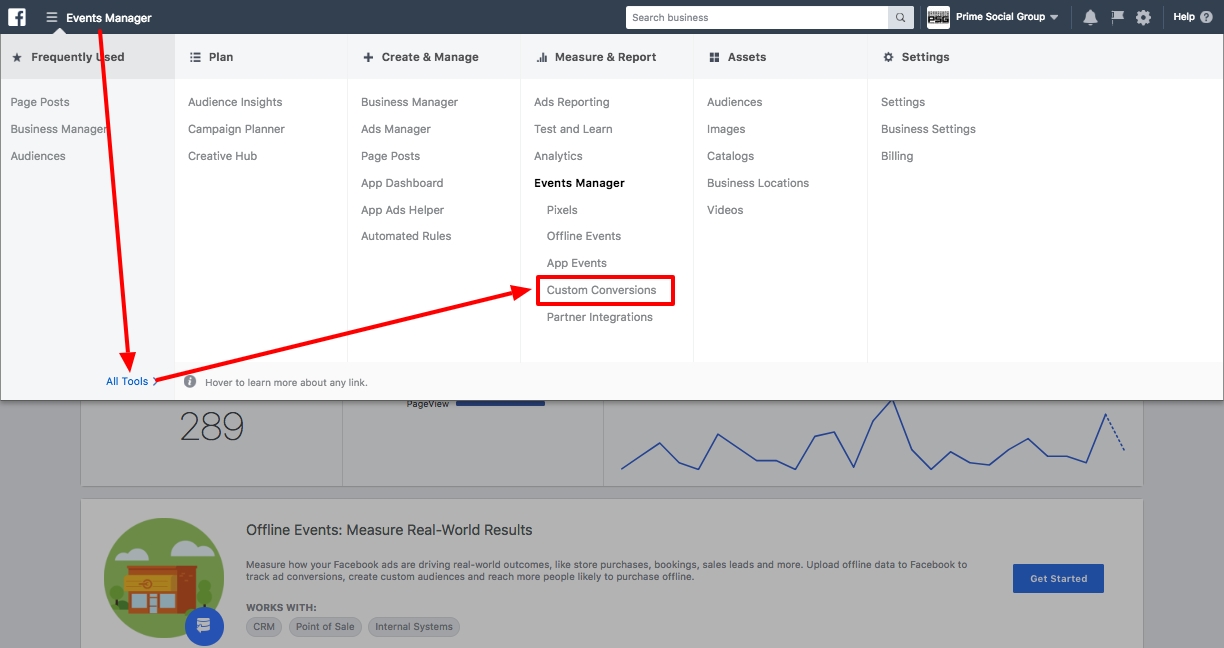This screenshot has width=1224, height=648.
Task: Click the star icon beside Frequently Used
Action: coord(17,58)
